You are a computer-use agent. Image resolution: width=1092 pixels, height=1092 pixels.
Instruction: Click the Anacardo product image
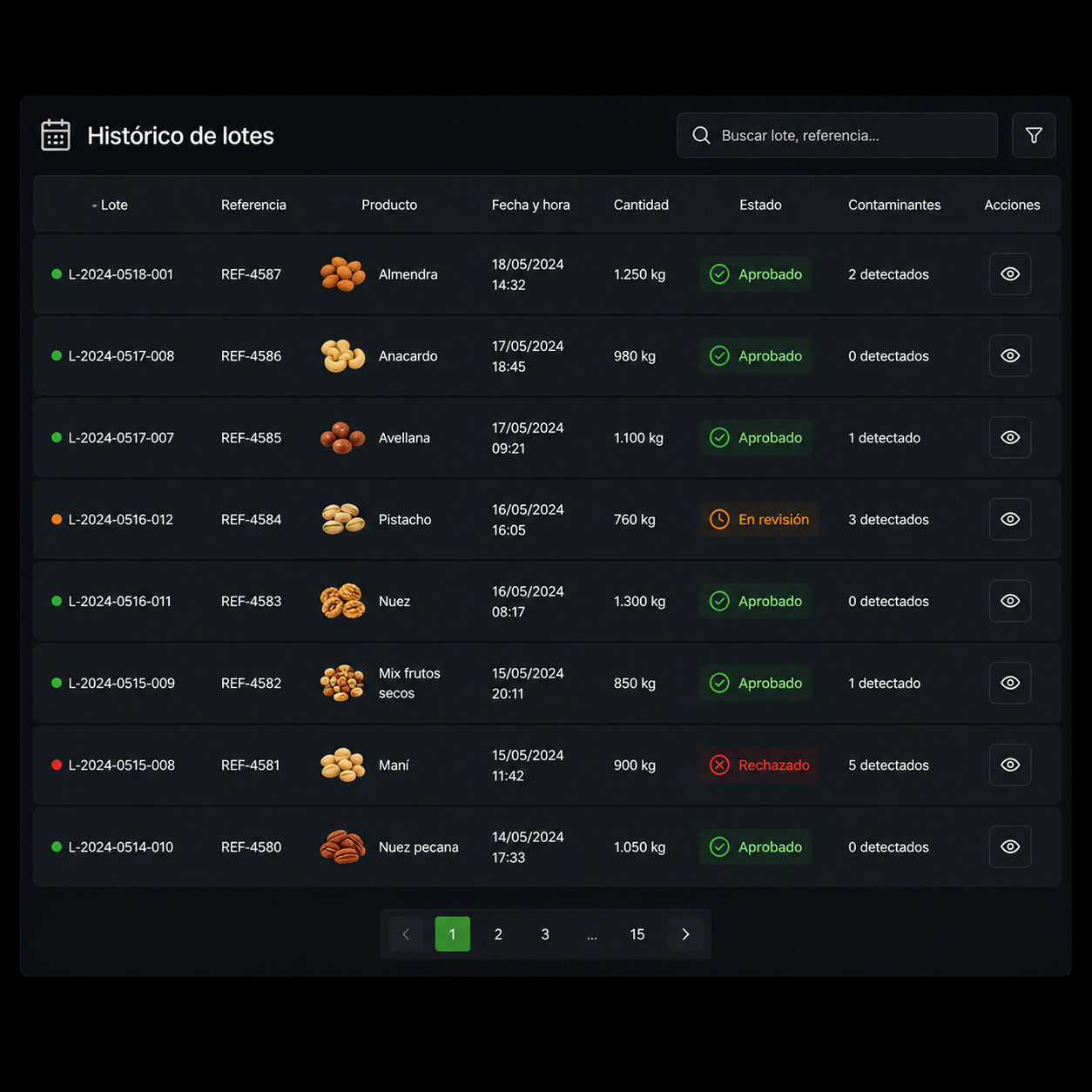(x=342, y=356)
